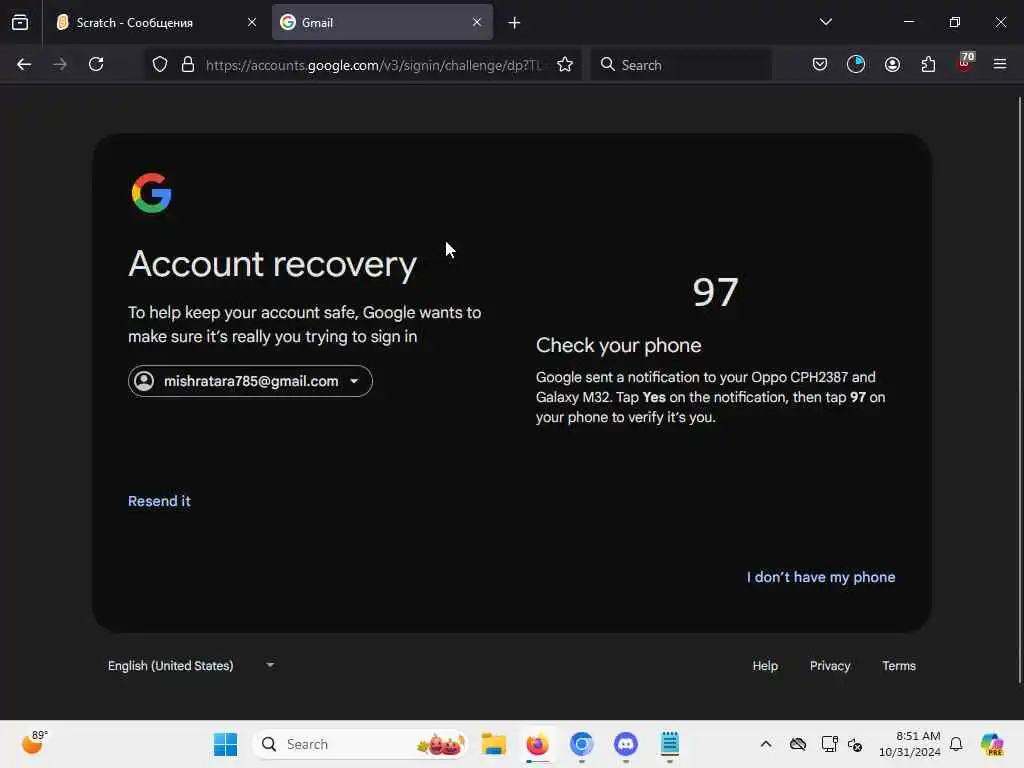Screen dimensions: 1024x768
Task: View site security via padlock icon
Action: pyautogui.click(x=187, y=64)
